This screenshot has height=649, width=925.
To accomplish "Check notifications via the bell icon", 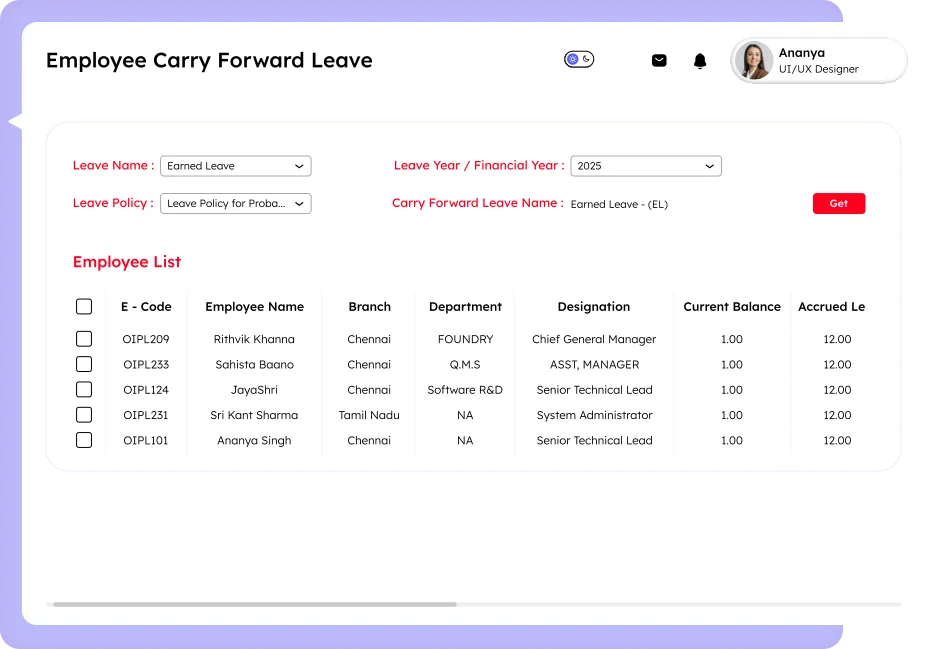I will 700,60.
